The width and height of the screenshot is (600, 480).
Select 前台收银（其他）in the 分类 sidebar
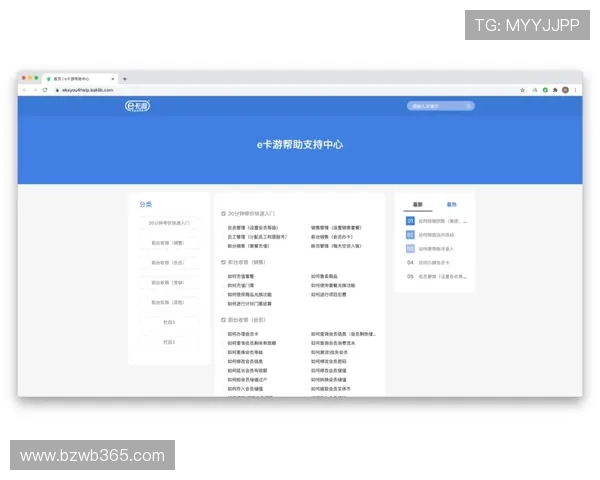[169, 302]
